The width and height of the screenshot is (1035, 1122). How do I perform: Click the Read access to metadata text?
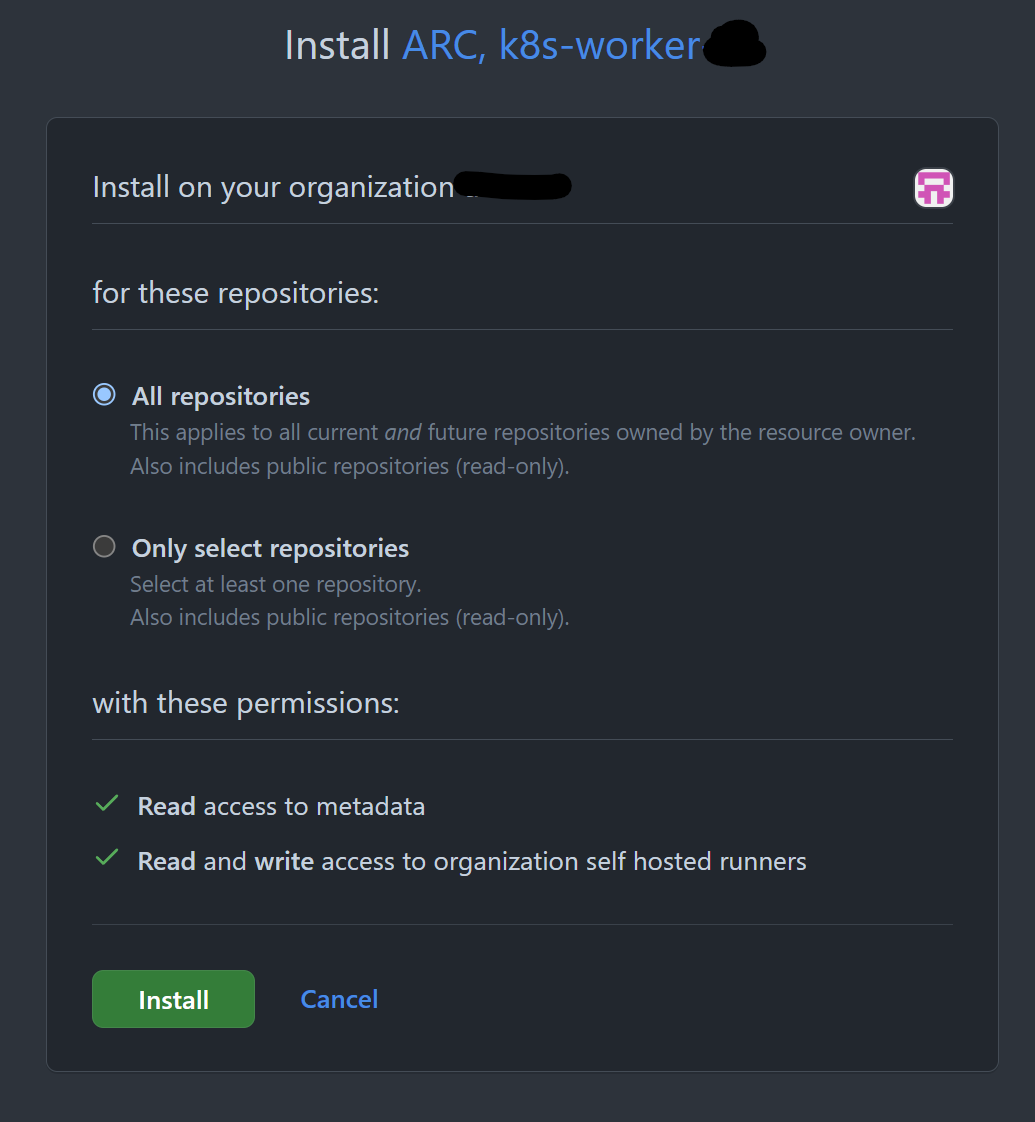click(281, 806)
